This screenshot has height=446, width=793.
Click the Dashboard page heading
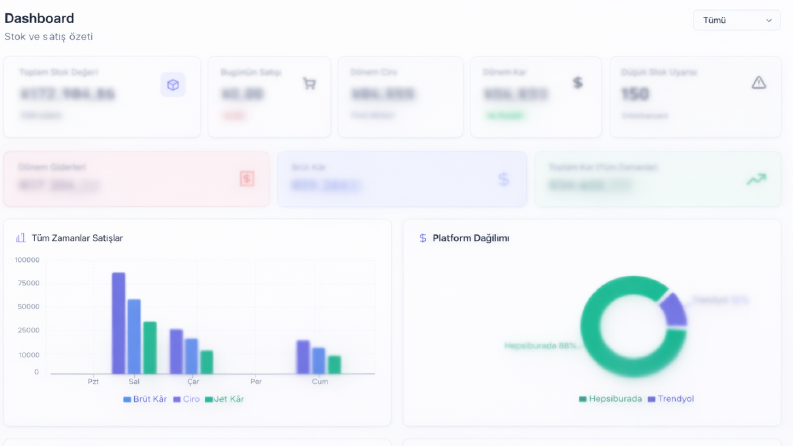tap(39, 18)
